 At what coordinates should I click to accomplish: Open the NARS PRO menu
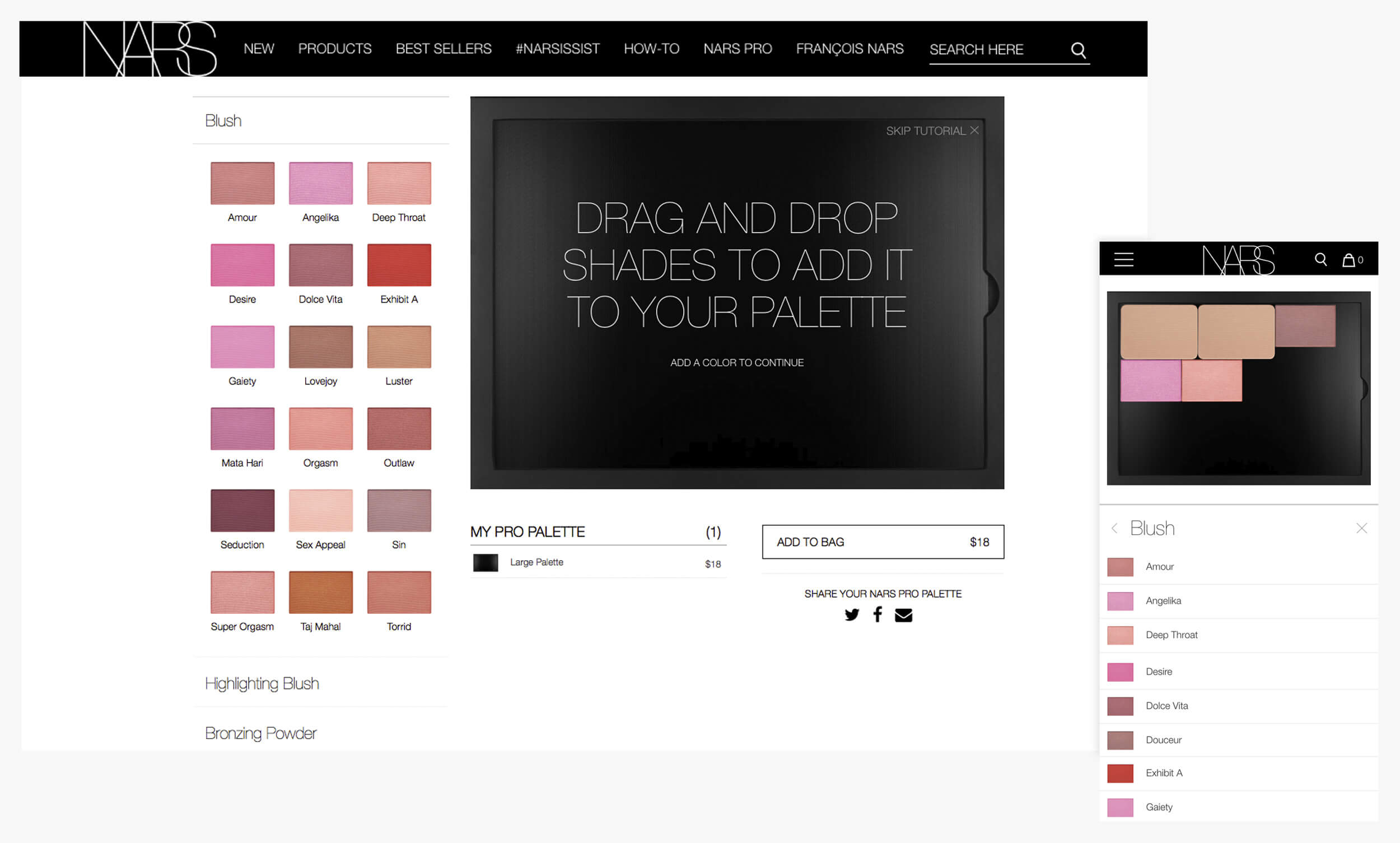[x=737, y=48]
